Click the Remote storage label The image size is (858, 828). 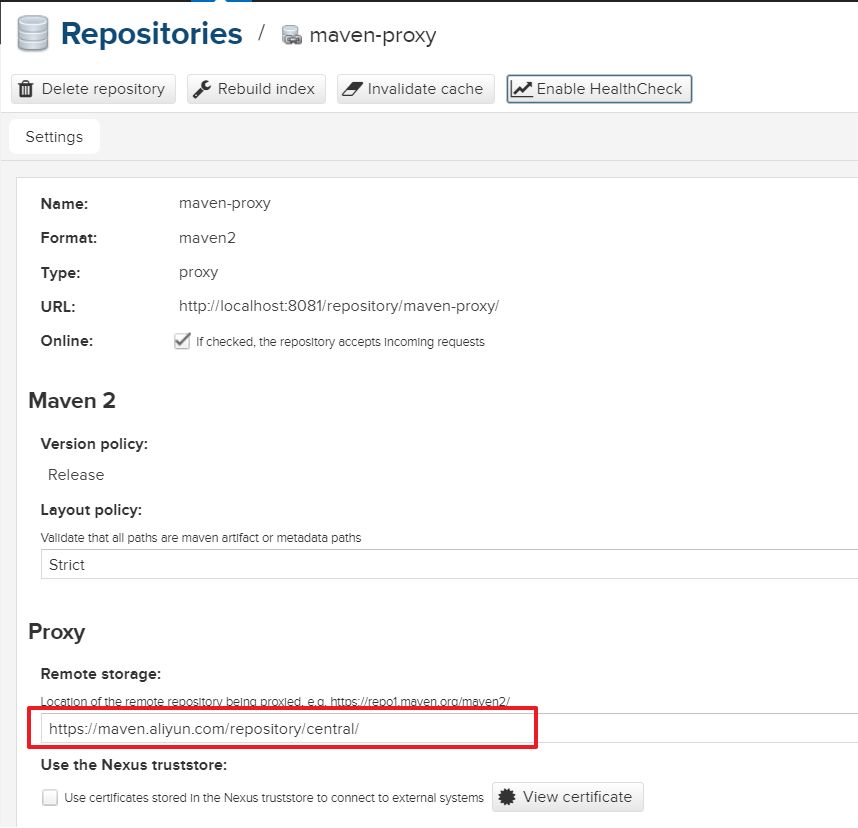[101, 674]
